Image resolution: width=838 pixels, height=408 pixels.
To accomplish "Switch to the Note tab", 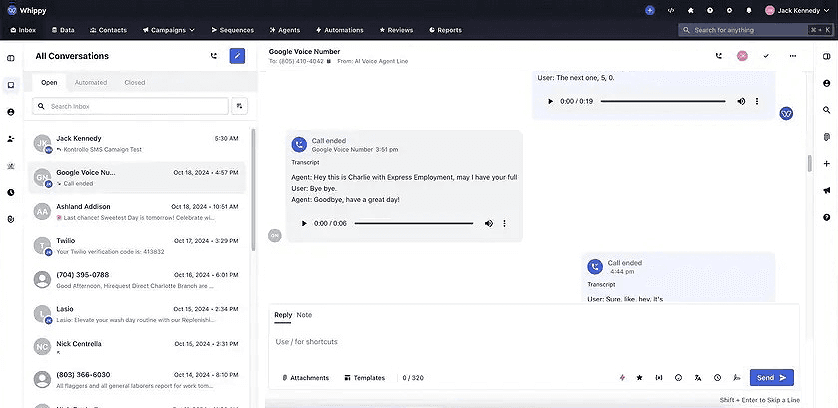I will [304, 315].
